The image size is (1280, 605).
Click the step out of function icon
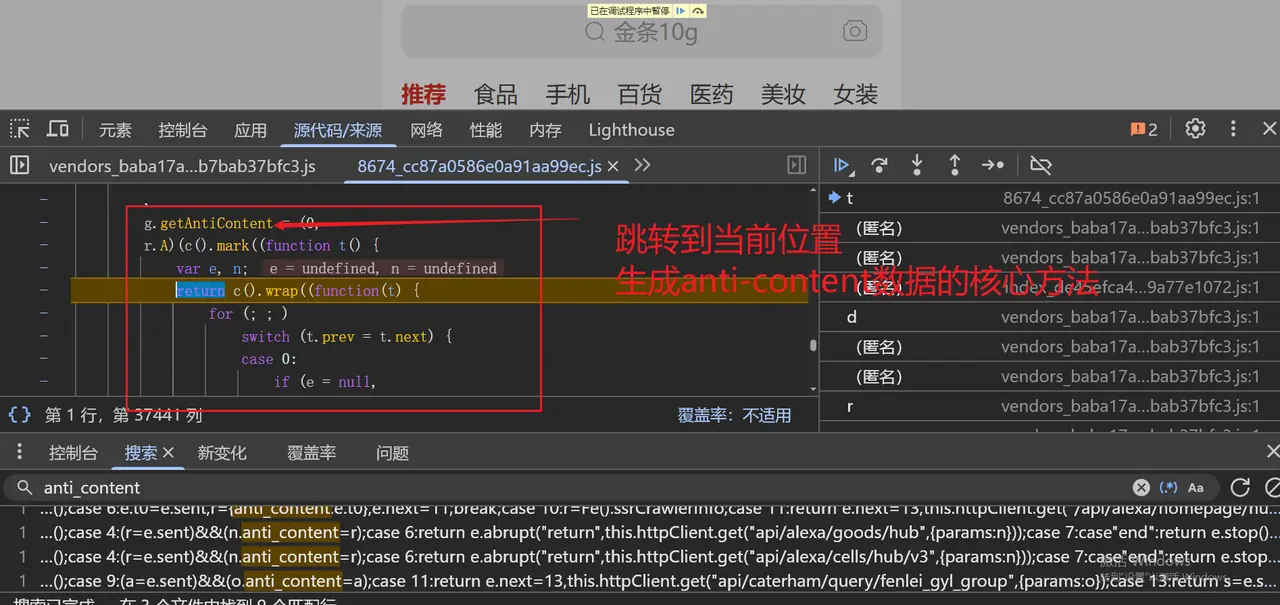[954, 165]
